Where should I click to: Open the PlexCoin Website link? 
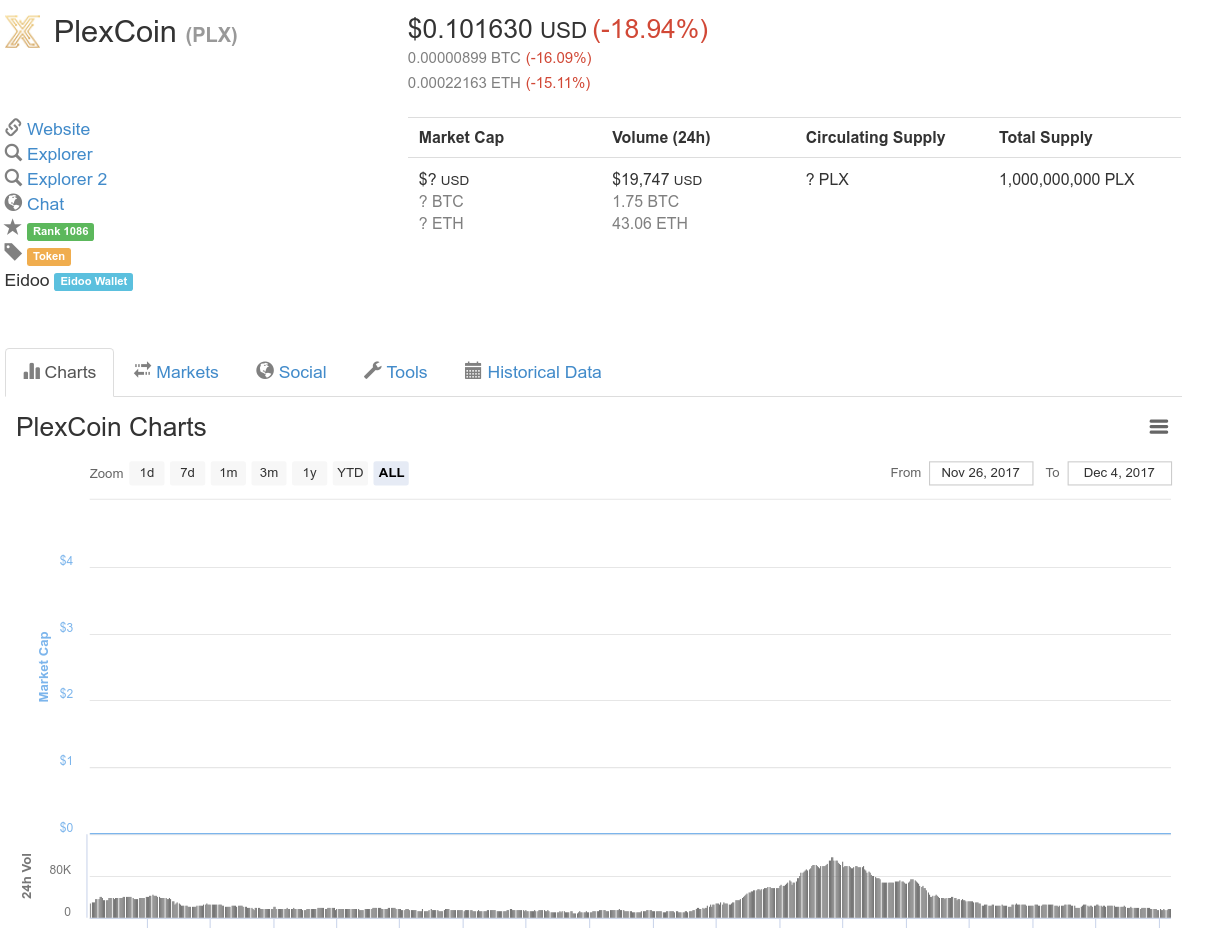tap(58, 129)
